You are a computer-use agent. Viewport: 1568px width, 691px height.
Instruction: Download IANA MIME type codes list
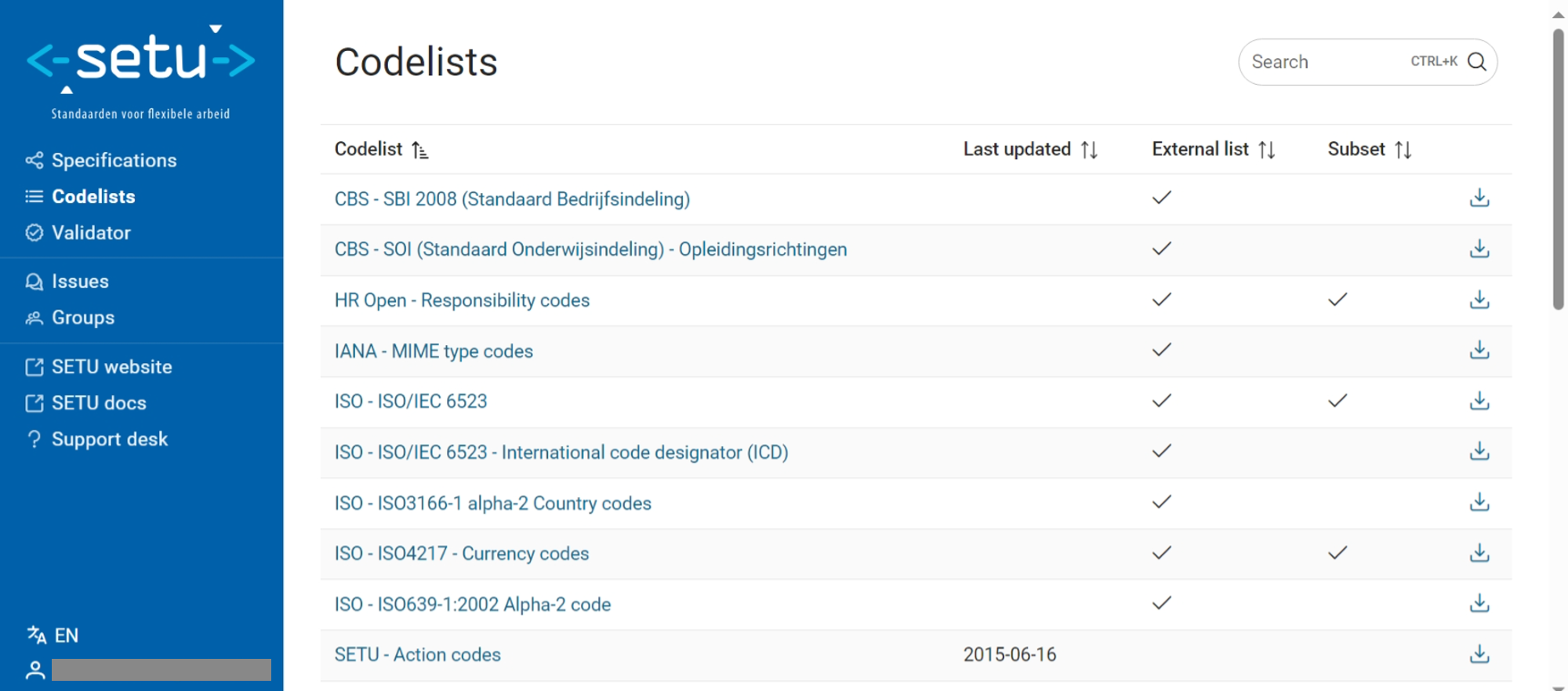pos(1479,350)
